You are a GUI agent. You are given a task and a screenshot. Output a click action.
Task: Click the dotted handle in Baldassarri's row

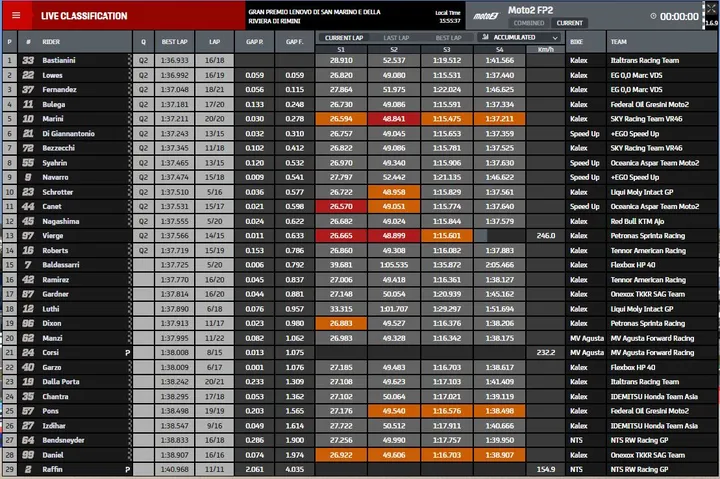129,265
